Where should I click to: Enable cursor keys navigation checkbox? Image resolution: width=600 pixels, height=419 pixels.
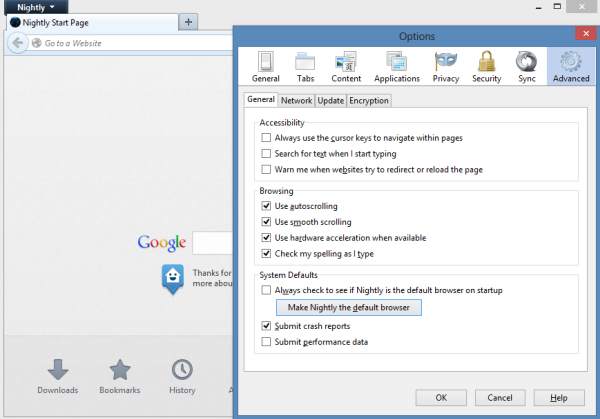point(266,137)
